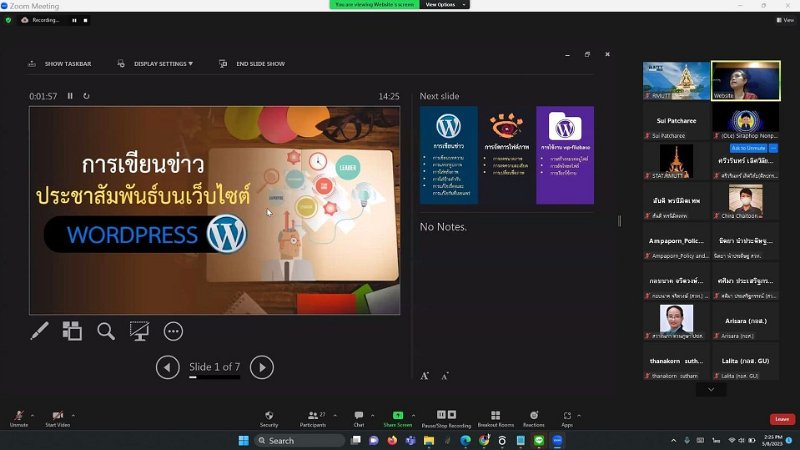800x450 pixels.
Task: Open the more options button beside Ask to Unmute
Action: tap(773, 148)
